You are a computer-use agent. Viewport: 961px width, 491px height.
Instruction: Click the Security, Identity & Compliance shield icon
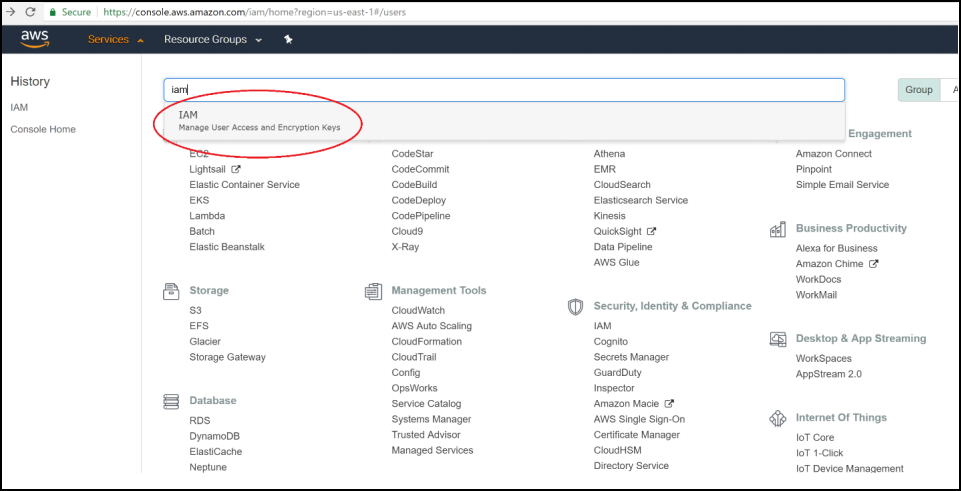(575, 306)
